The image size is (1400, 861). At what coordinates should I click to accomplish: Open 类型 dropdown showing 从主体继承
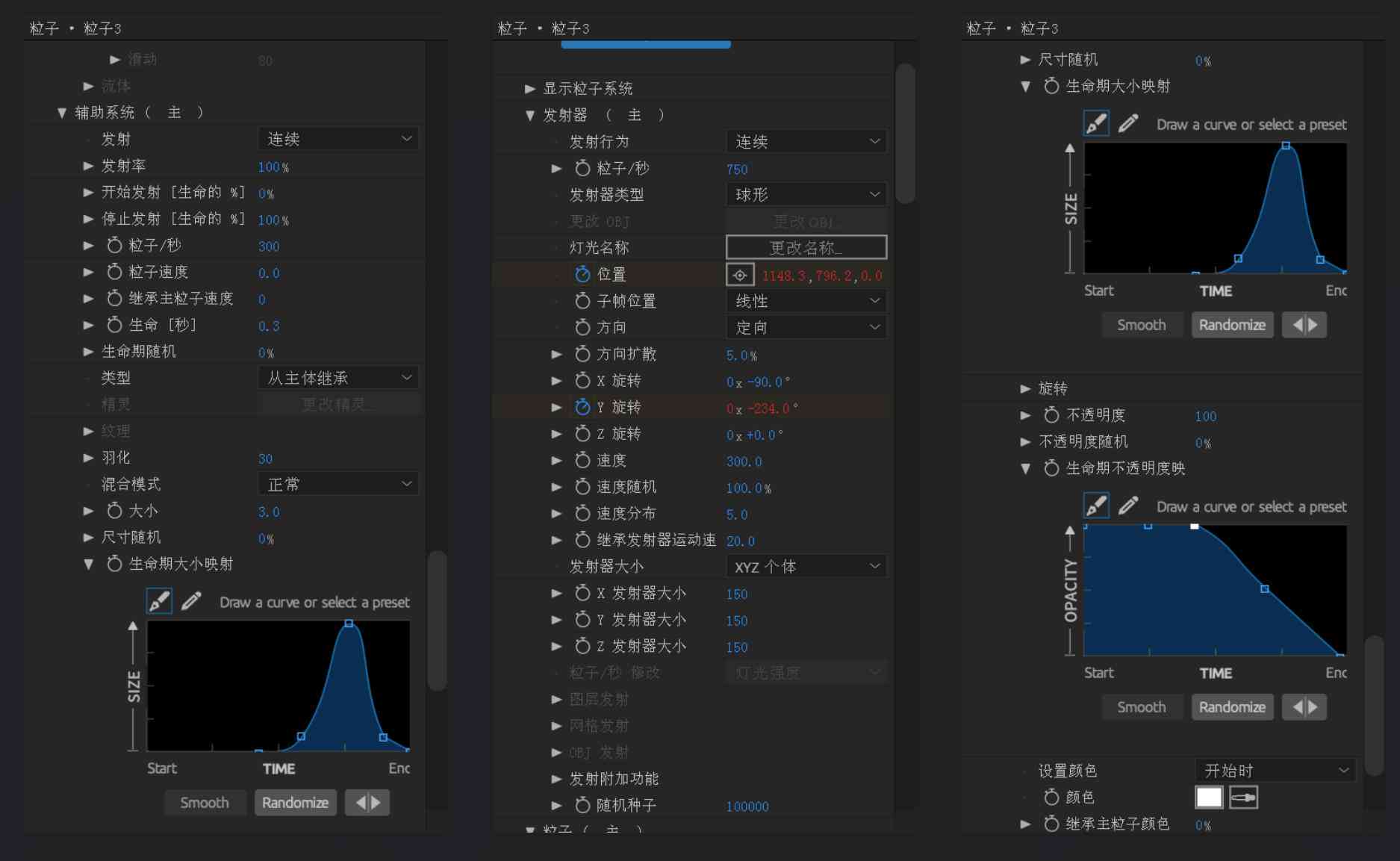[338, 378]
